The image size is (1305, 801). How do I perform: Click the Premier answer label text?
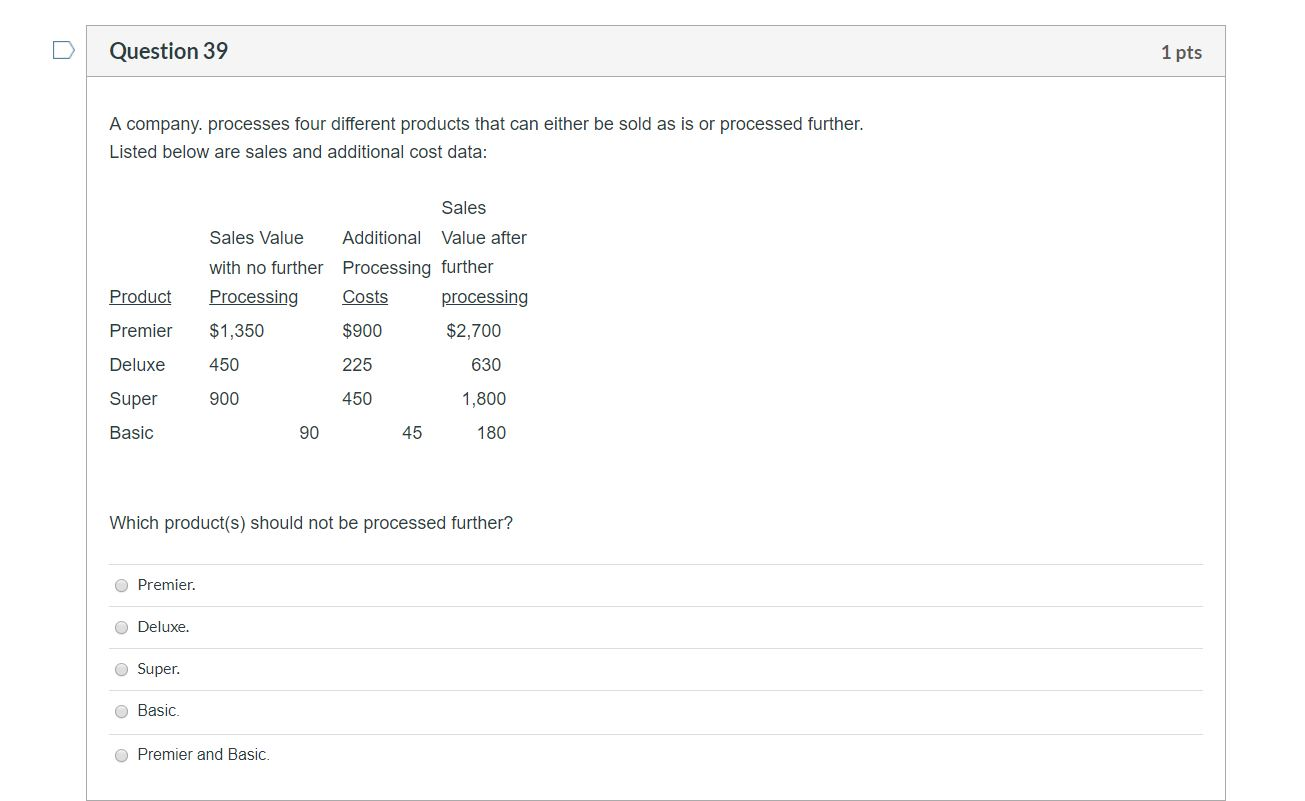(164, 584)
